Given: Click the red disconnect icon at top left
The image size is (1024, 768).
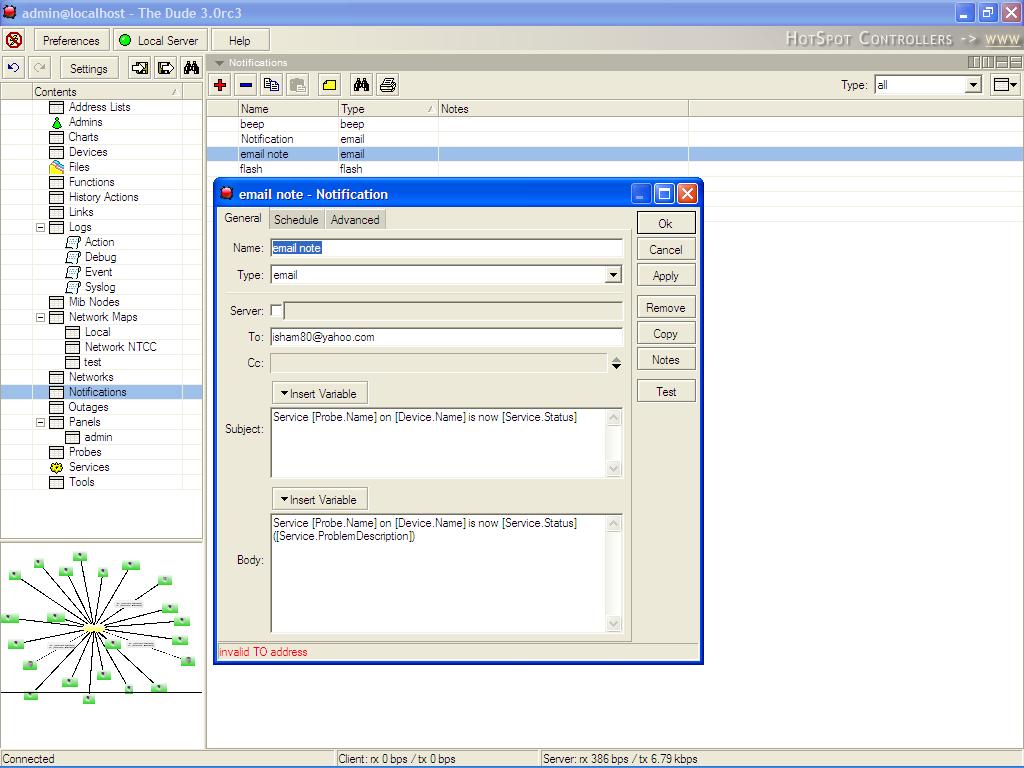Looking at the screenshot, I should tap(14, 40).
